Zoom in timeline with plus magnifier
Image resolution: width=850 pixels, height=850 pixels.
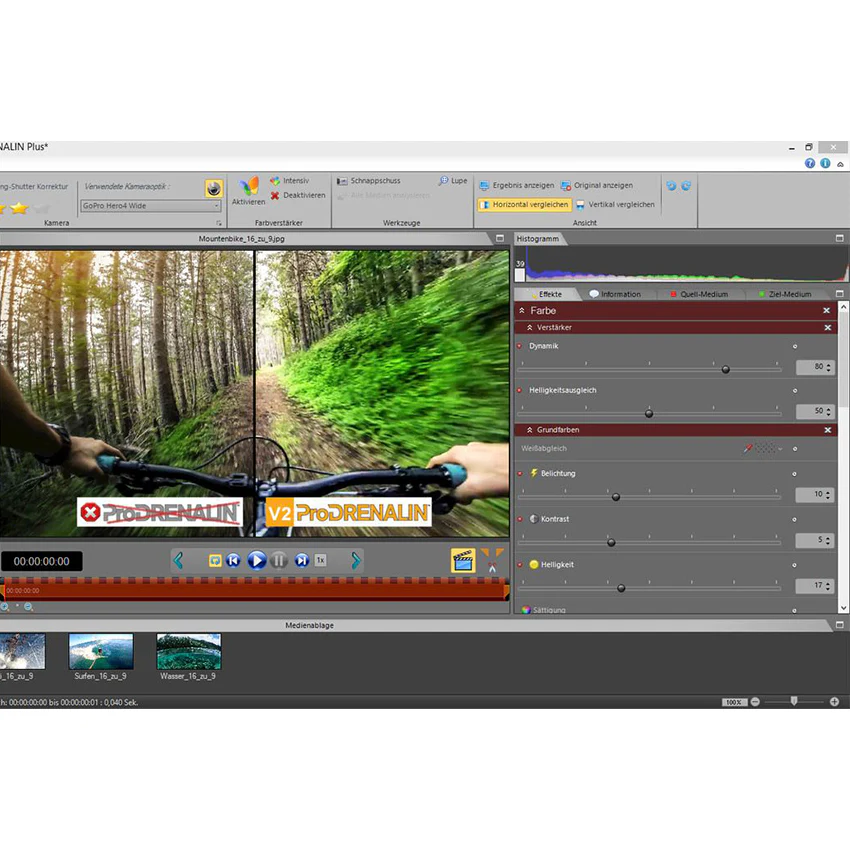click(x=4, y=607)
